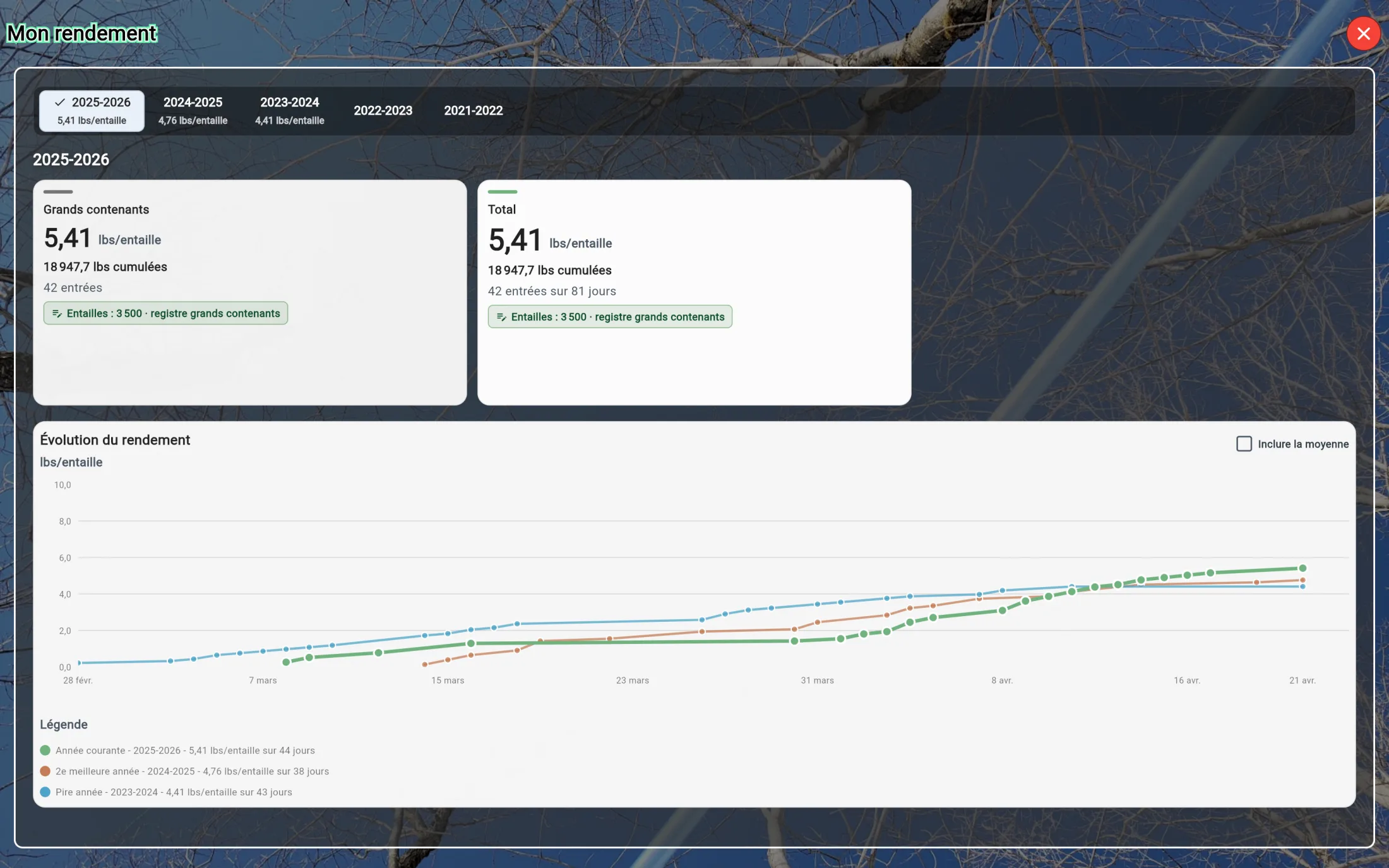The image size is (1389, 868).
Task: Click the Évolution du rendement heading
Action: [115, 440]
